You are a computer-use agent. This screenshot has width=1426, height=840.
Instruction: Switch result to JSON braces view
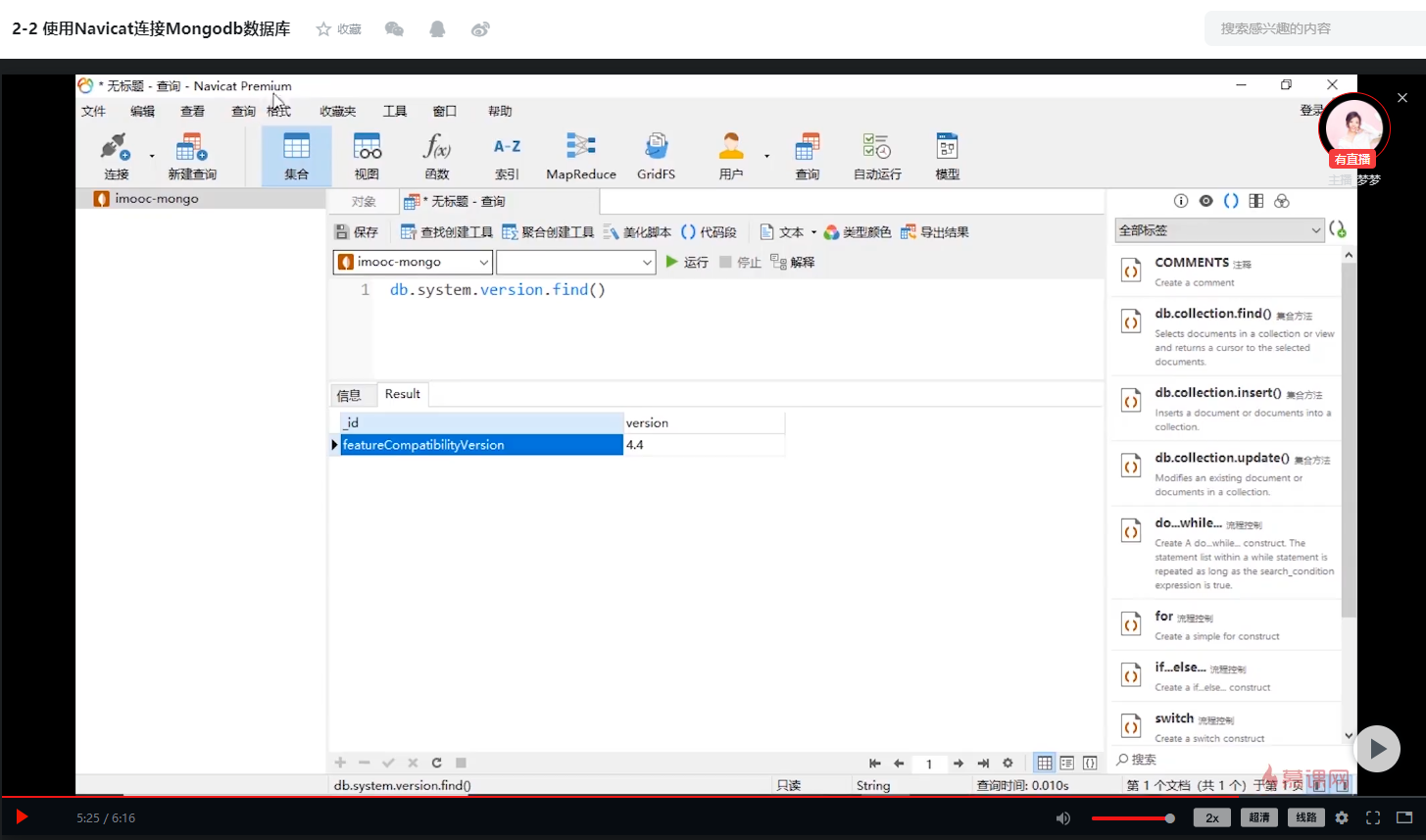(x=1089, y=764)
